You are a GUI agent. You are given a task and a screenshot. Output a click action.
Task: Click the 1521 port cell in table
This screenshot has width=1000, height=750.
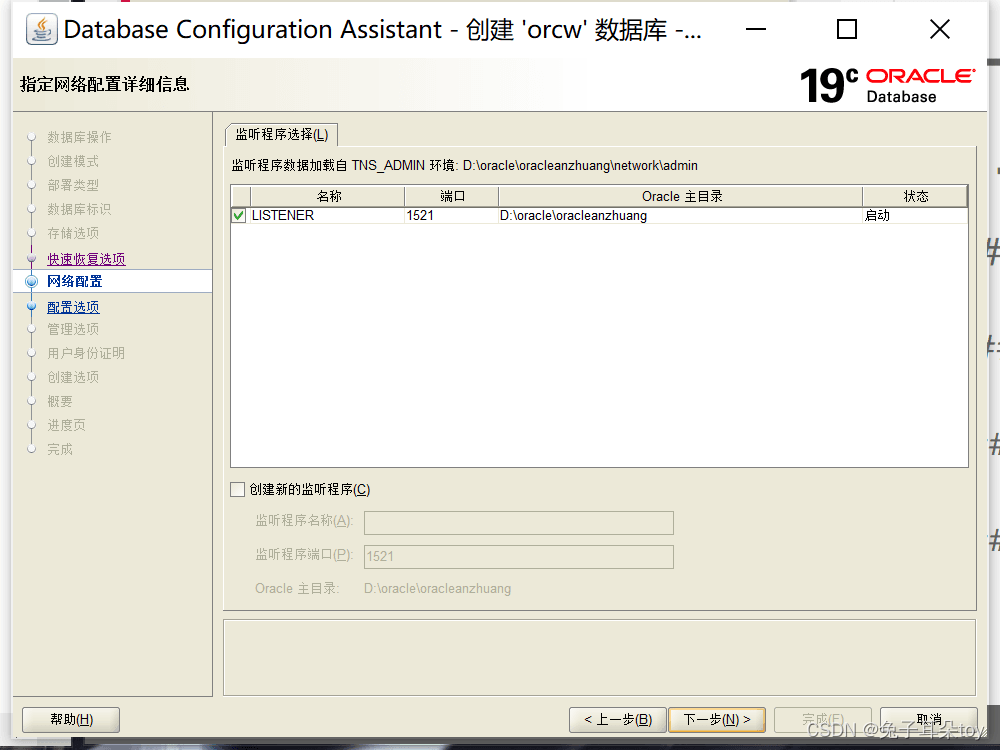[452, 216]
